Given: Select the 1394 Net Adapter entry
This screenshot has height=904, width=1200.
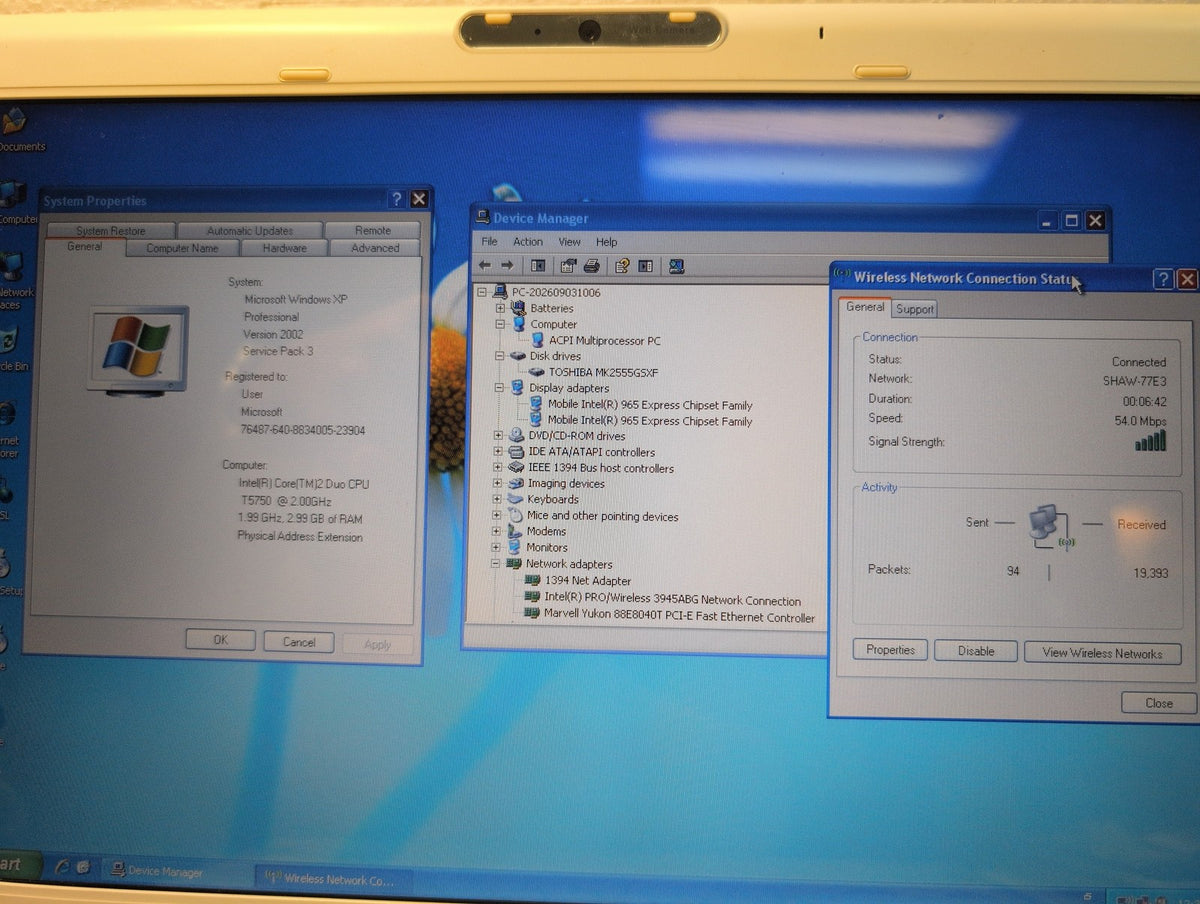Looking at the screenshot, I should (588, 580).
